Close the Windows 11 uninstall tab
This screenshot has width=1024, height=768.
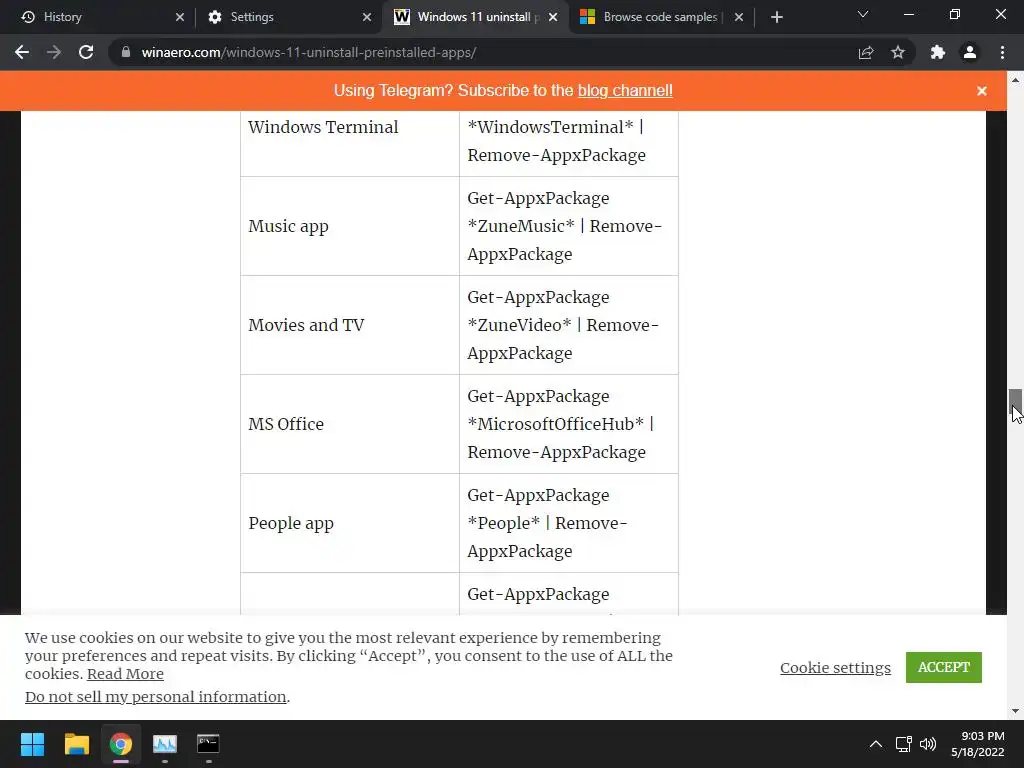[553, 17]
